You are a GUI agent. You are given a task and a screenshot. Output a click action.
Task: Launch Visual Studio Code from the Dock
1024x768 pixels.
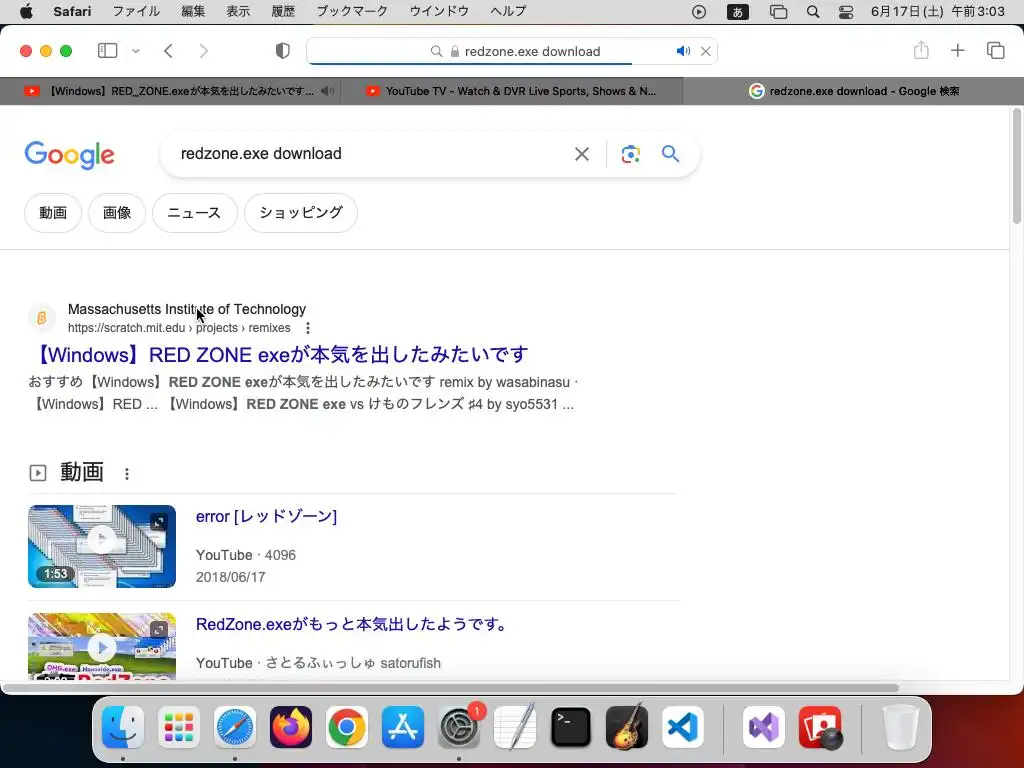point(683,727)
